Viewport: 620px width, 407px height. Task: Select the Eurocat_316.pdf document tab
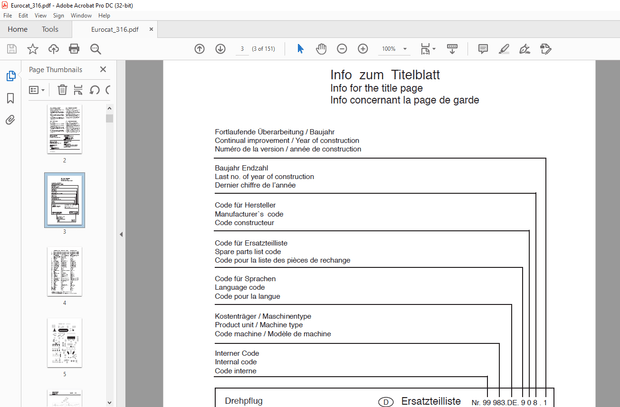coord(115,29)
